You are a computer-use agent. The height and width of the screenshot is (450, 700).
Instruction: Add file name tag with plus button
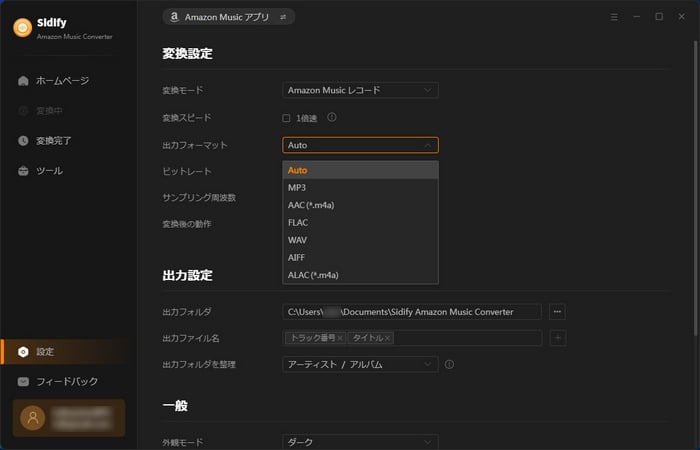pos(558,338)
